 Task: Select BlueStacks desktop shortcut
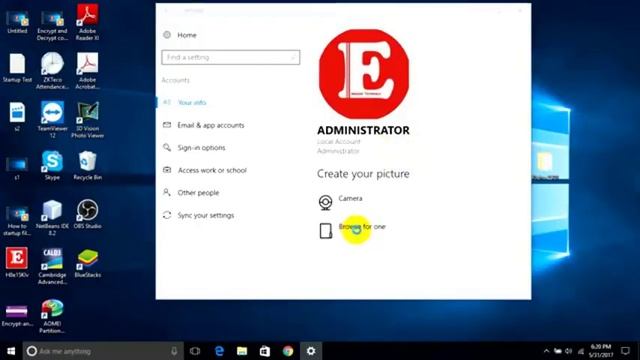coord(87,263)
